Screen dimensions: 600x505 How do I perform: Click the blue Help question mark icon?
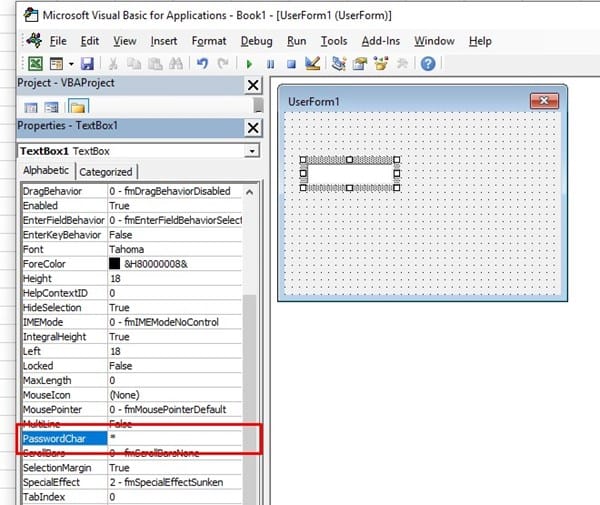[x=428, y=64]
